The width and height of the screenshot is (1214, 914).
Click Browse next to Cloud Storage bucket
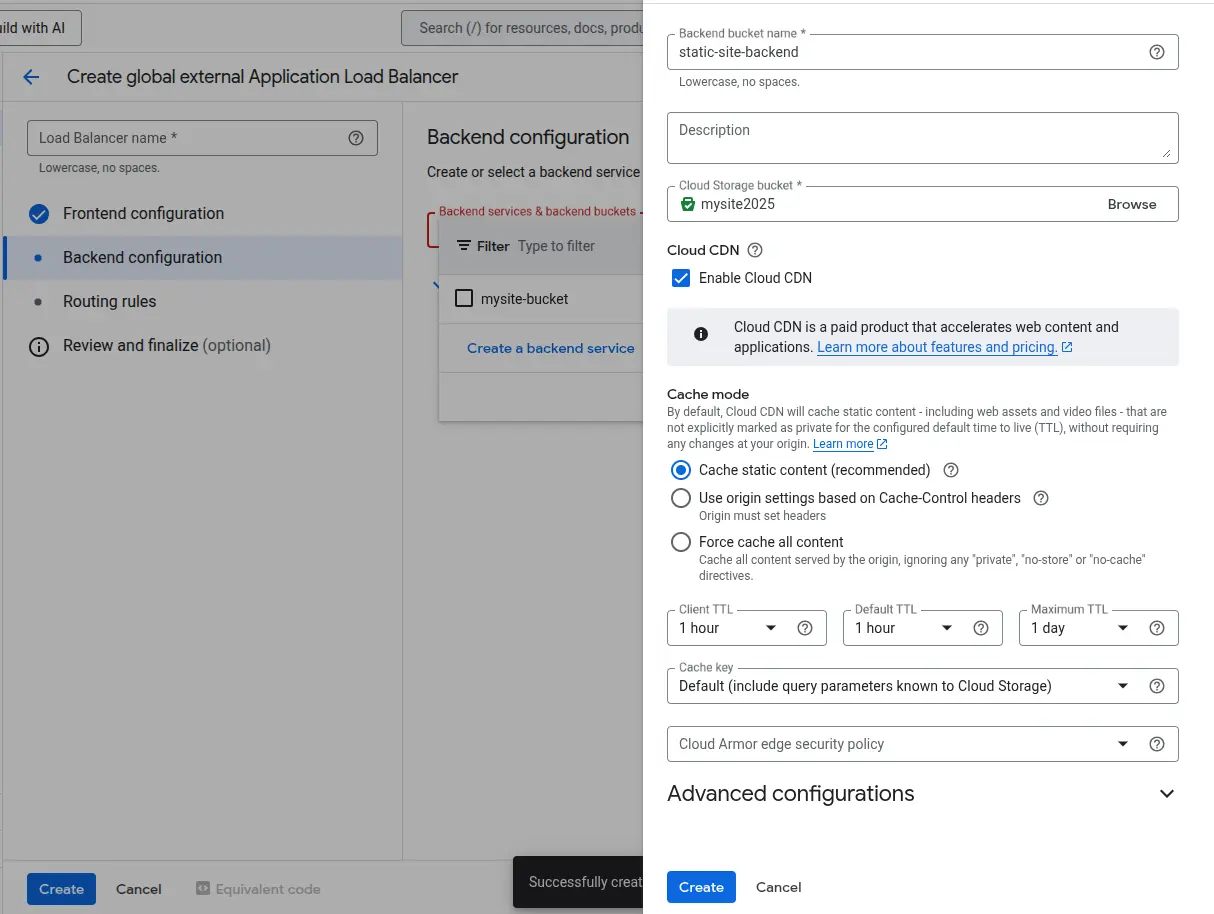coord(1131,203)
